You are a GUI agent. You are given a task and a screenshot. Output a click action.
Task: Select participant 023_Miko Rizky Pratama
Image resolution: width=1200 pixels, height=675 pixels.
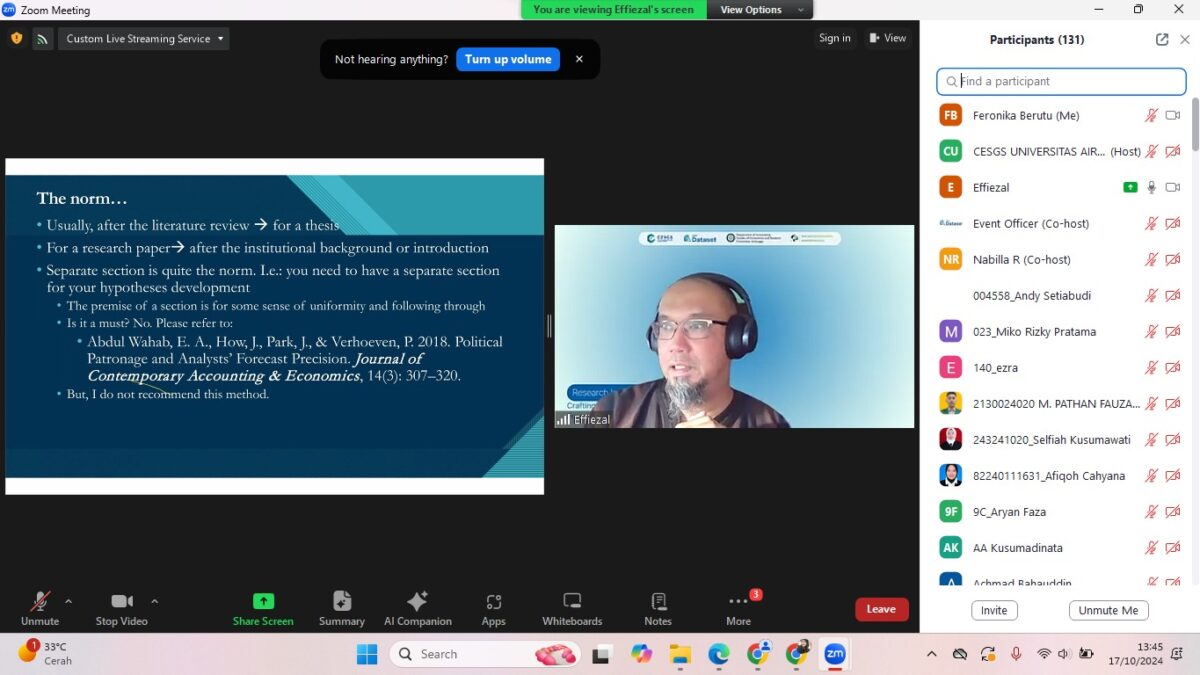click(1061, 332)
